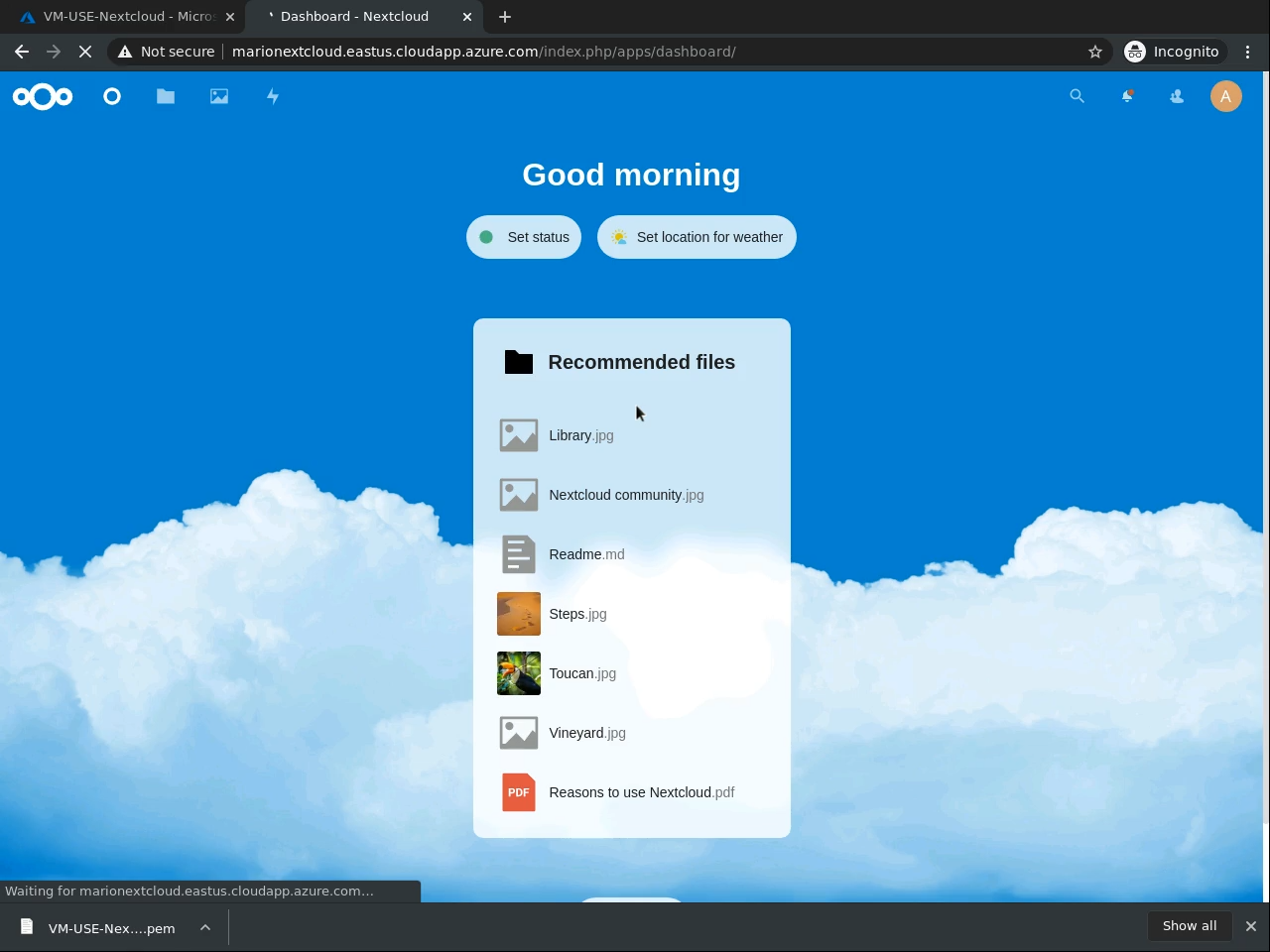The image size is (1270, 952).
Task: Click Set location for weather
Action: 697,237
